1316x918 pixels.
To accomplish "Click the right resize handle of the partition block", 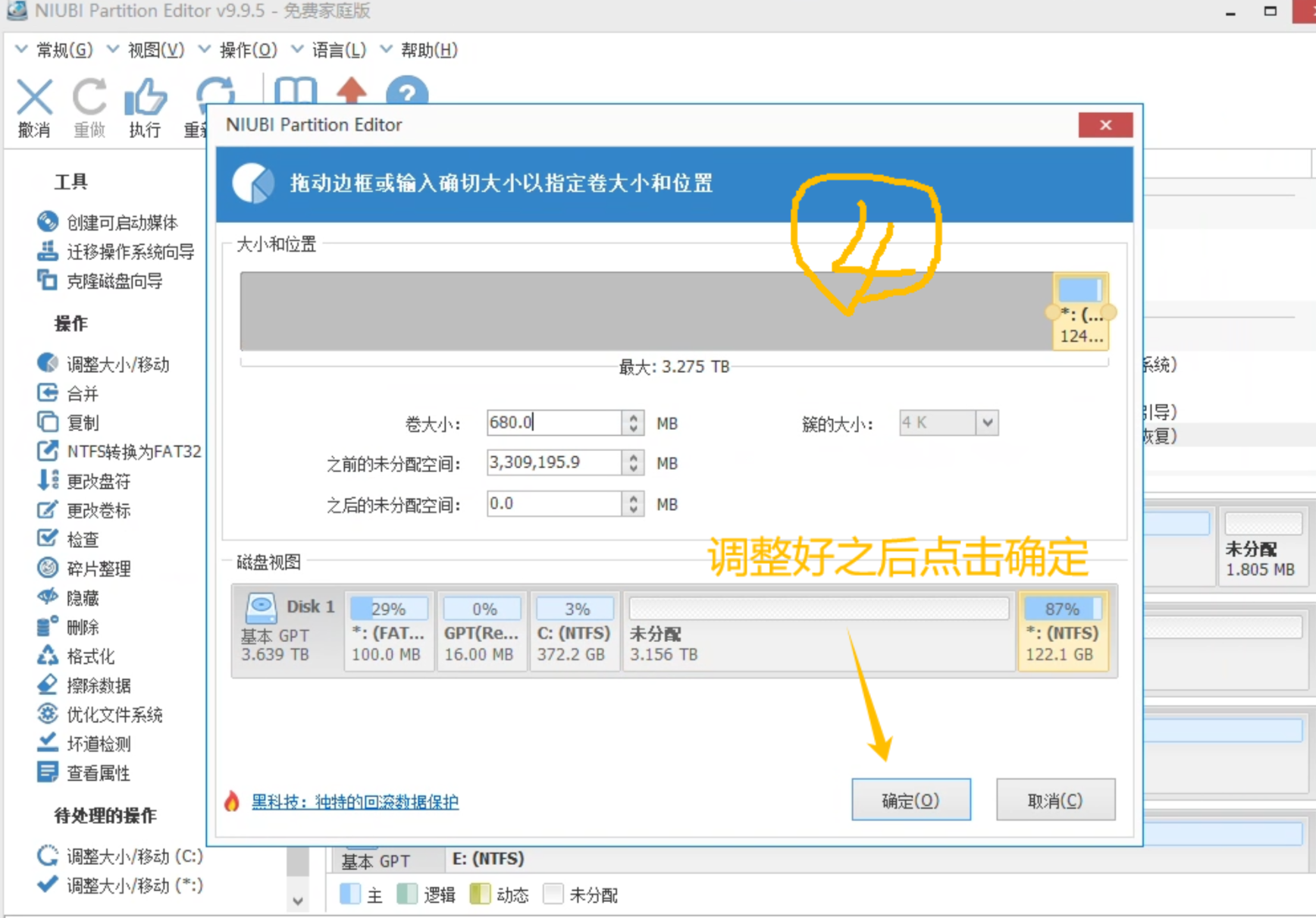I will pos(1108,312).
